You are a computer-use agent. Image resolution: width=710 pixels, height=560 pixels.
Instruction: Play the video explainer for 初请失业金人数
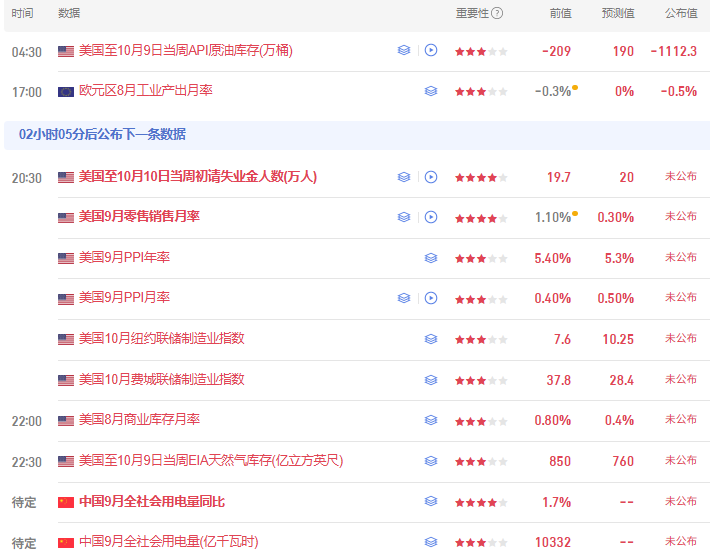[x=431, y=177]
